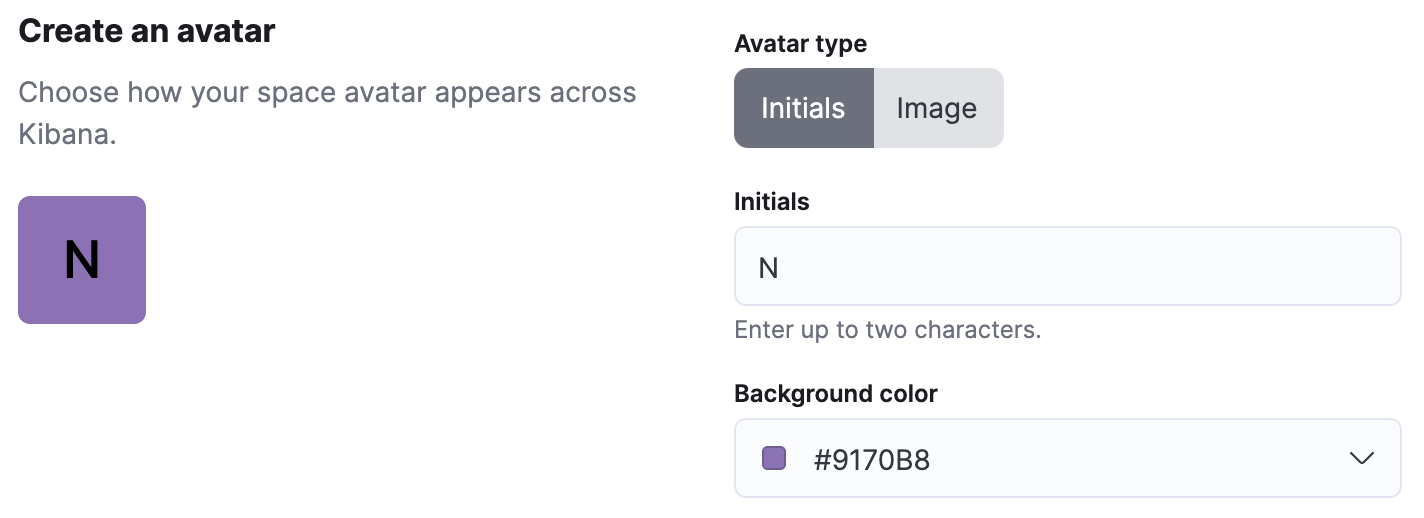This screenshot has height=518, width=1424.
Task: Click the letter N inside avatar preview
Action: (x=82, y=260)
